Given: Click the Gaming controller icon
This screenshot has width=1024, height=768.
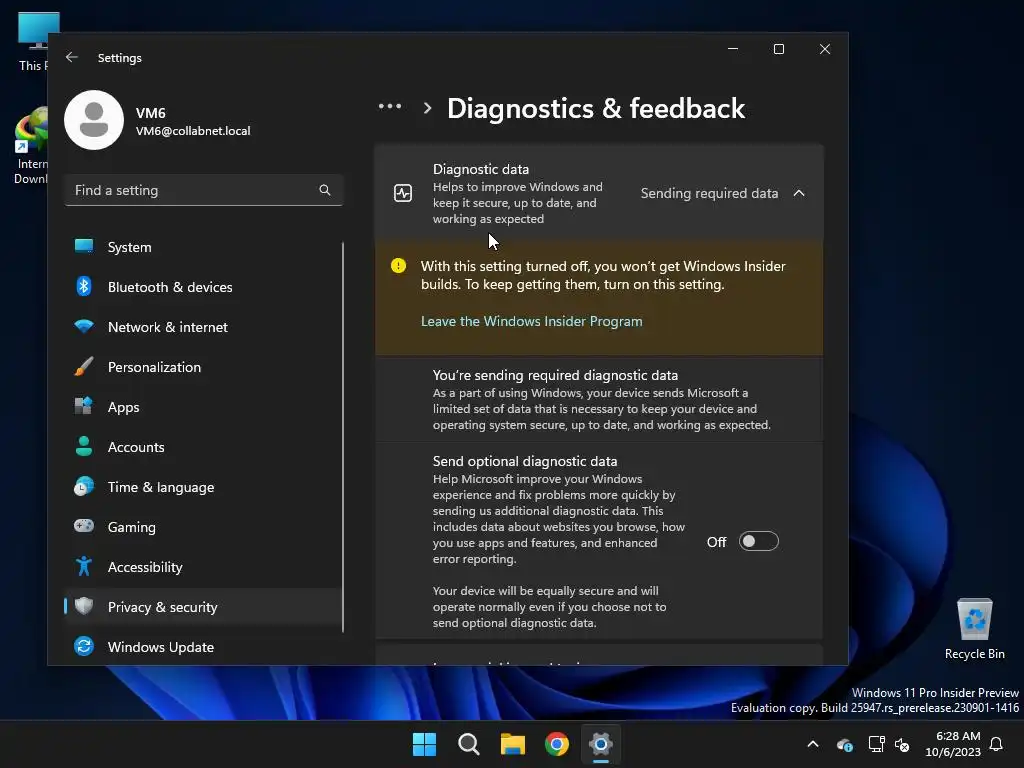Looking at the screenshot, I should click(x=84, y=526).
